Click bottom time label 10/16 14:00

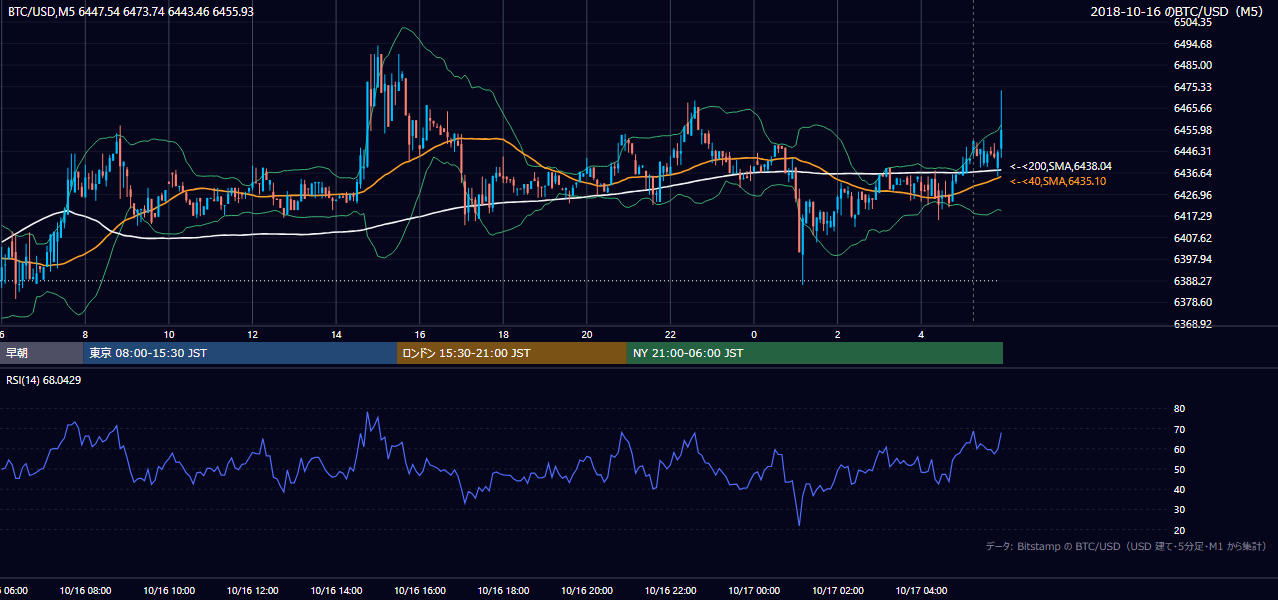pos(336,591)
